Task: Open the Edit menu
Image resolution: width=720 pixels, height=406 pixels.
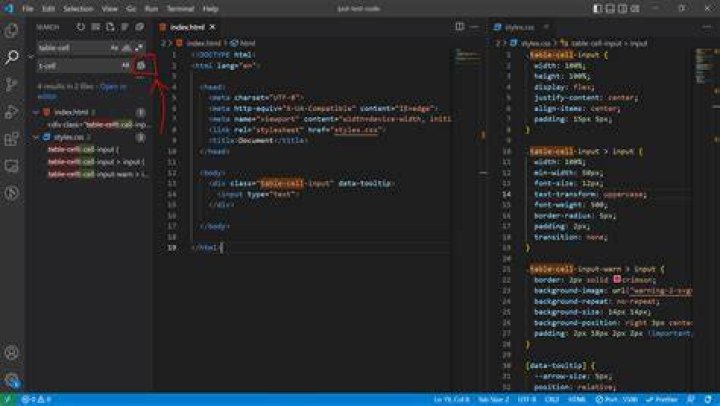Action: pos(48,8)
